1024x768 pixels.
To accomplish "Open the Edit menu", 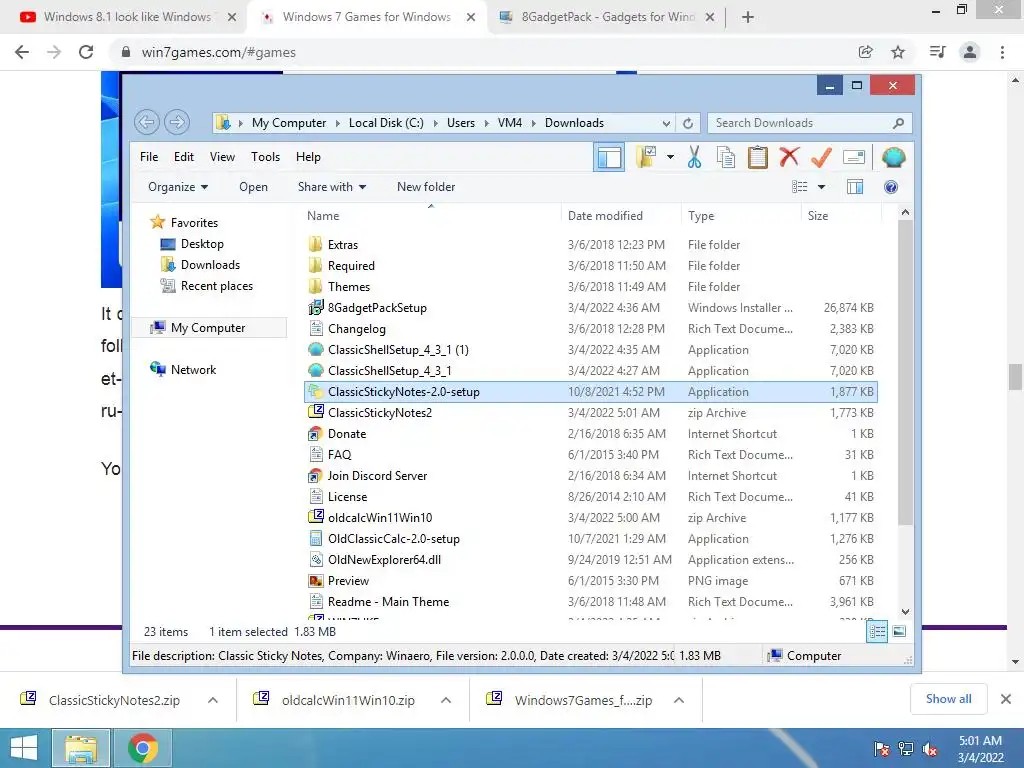I will click(x=184, y=157).
